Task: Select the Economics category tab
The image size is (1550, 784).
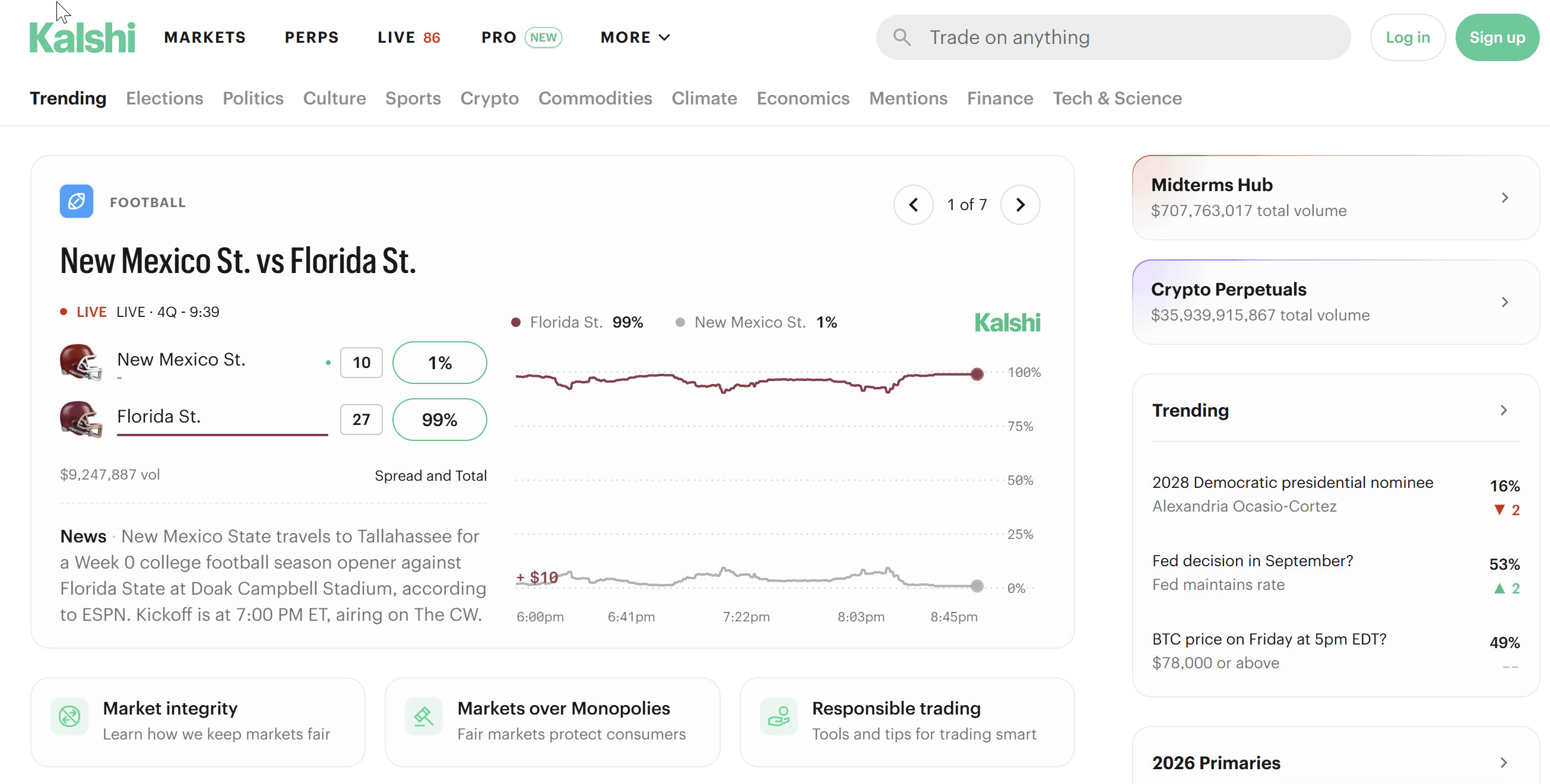Action: pyautogui.click(x=803, y=98)
